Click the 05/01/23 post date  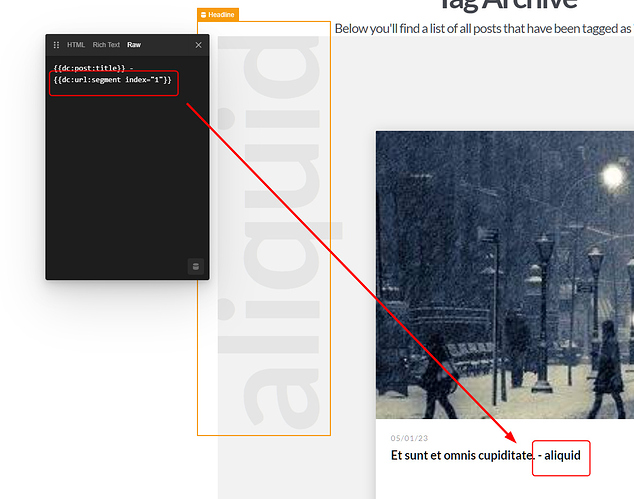(409, 437)
